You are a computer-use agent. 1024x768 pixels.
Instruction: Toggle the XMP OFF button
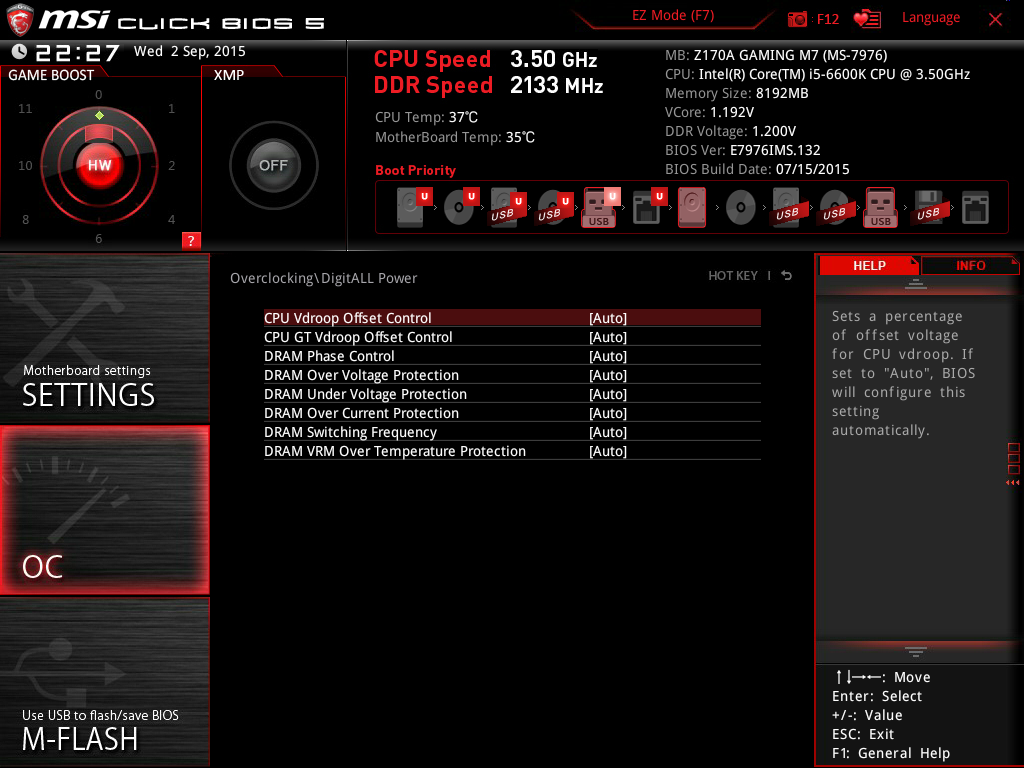coord(273,165)
